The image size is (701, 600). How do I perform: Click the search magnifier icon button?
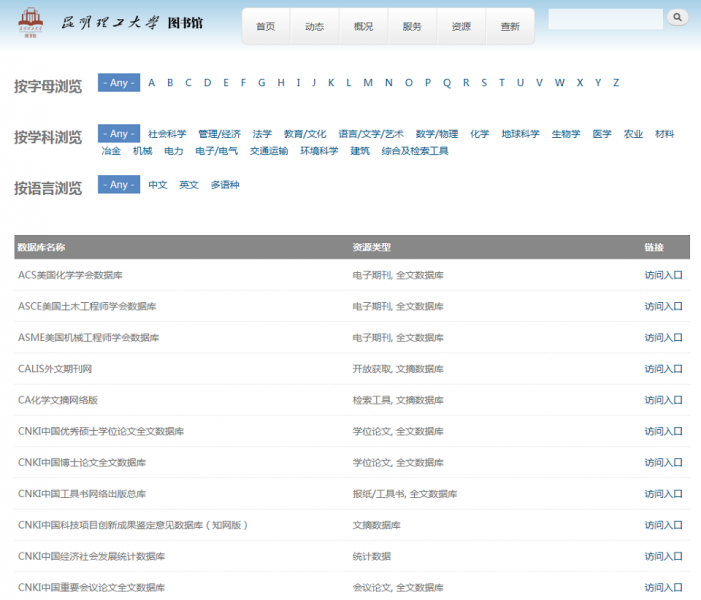point(677,17)
